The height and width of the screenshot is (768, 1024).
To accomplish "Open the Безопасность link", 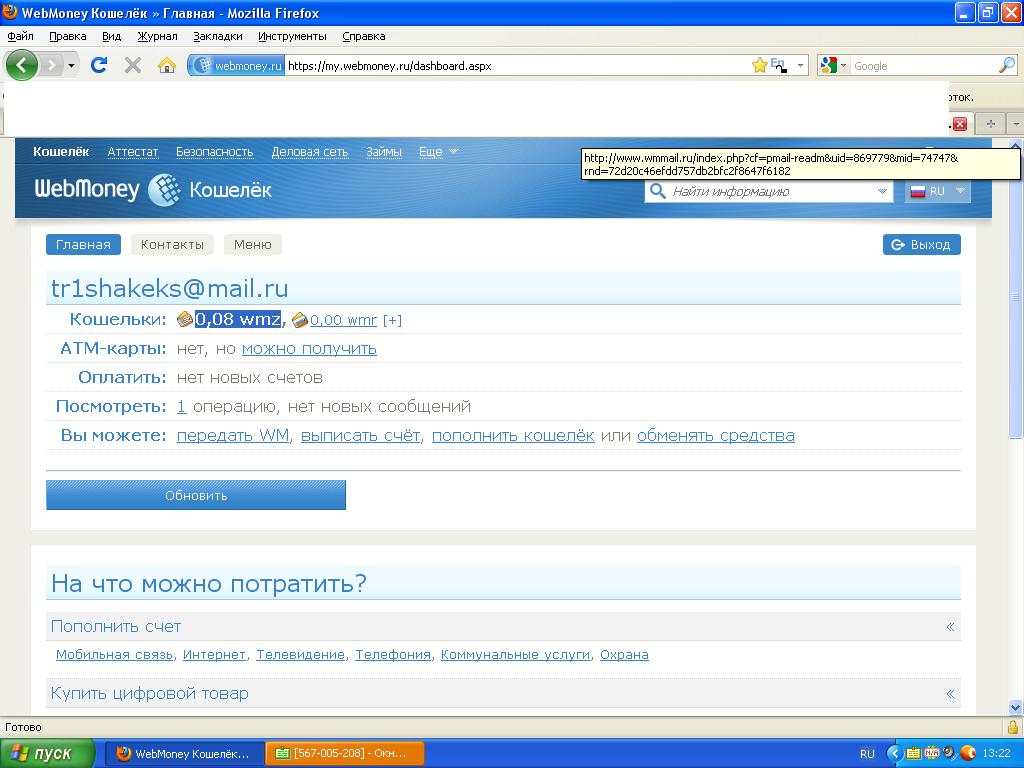I will (x=214, y=152).
